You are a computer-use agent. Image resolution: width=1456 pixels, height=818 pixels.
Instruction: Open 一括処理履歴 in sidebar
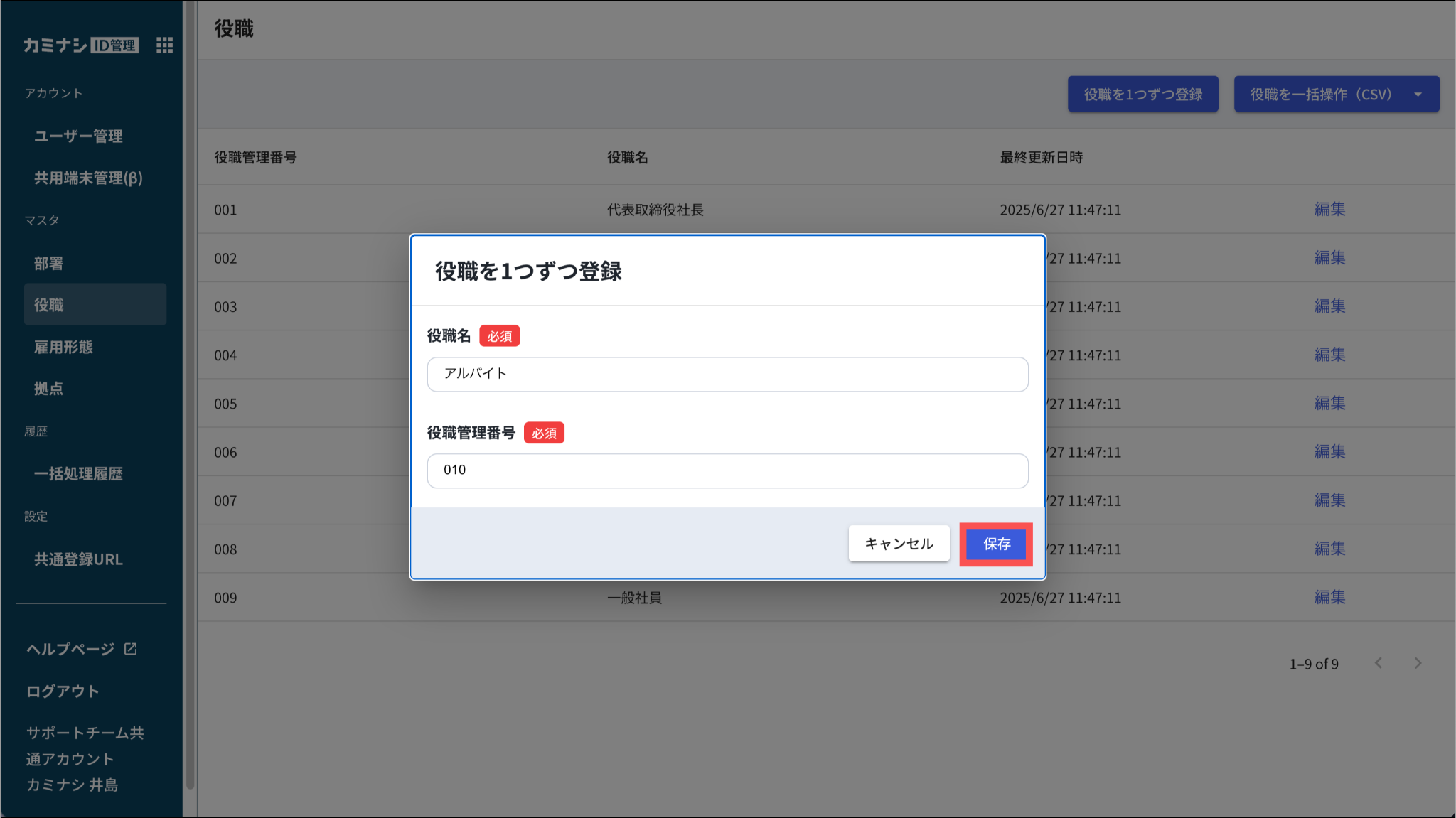pyautogui.click(x=78, y=474)
